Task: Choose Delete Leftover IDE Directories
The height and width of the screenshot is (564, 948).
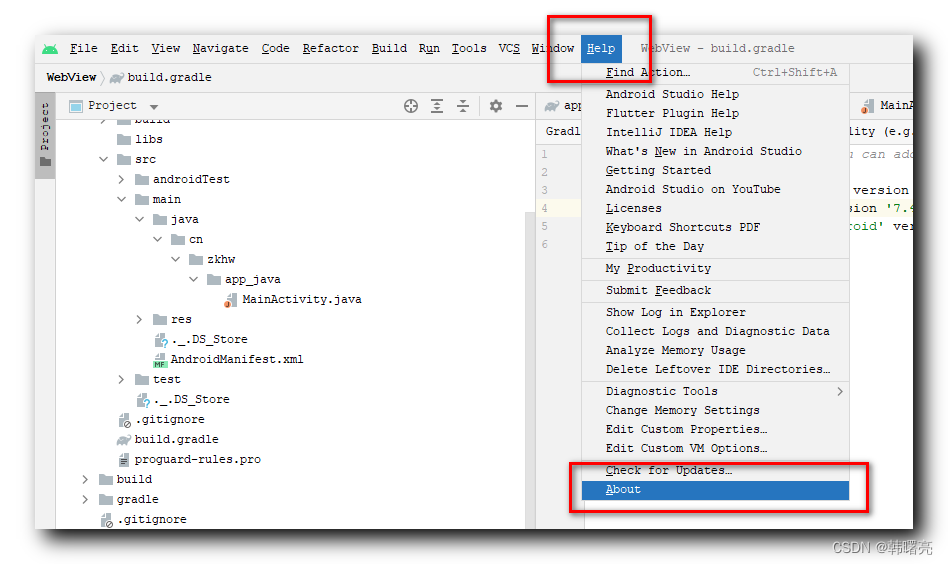Action: (715, 369)
